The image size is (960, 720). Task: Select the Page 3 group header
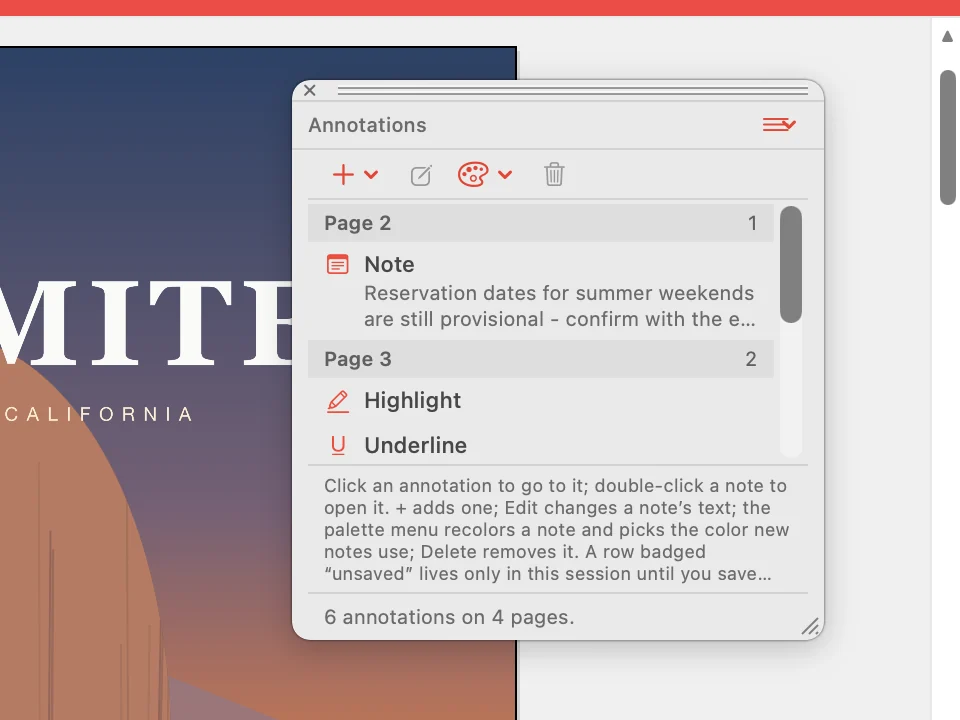(x=541, y=359)
